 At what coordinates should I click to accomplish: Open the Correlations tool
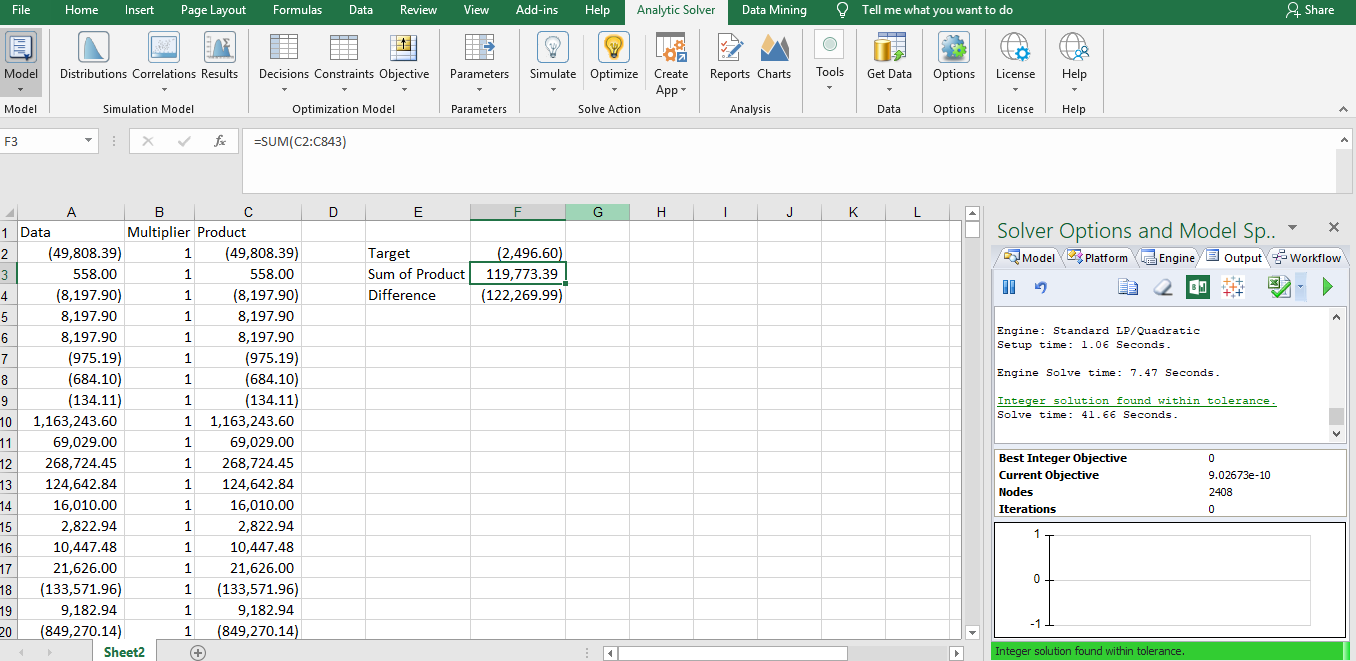coord(164,62)
